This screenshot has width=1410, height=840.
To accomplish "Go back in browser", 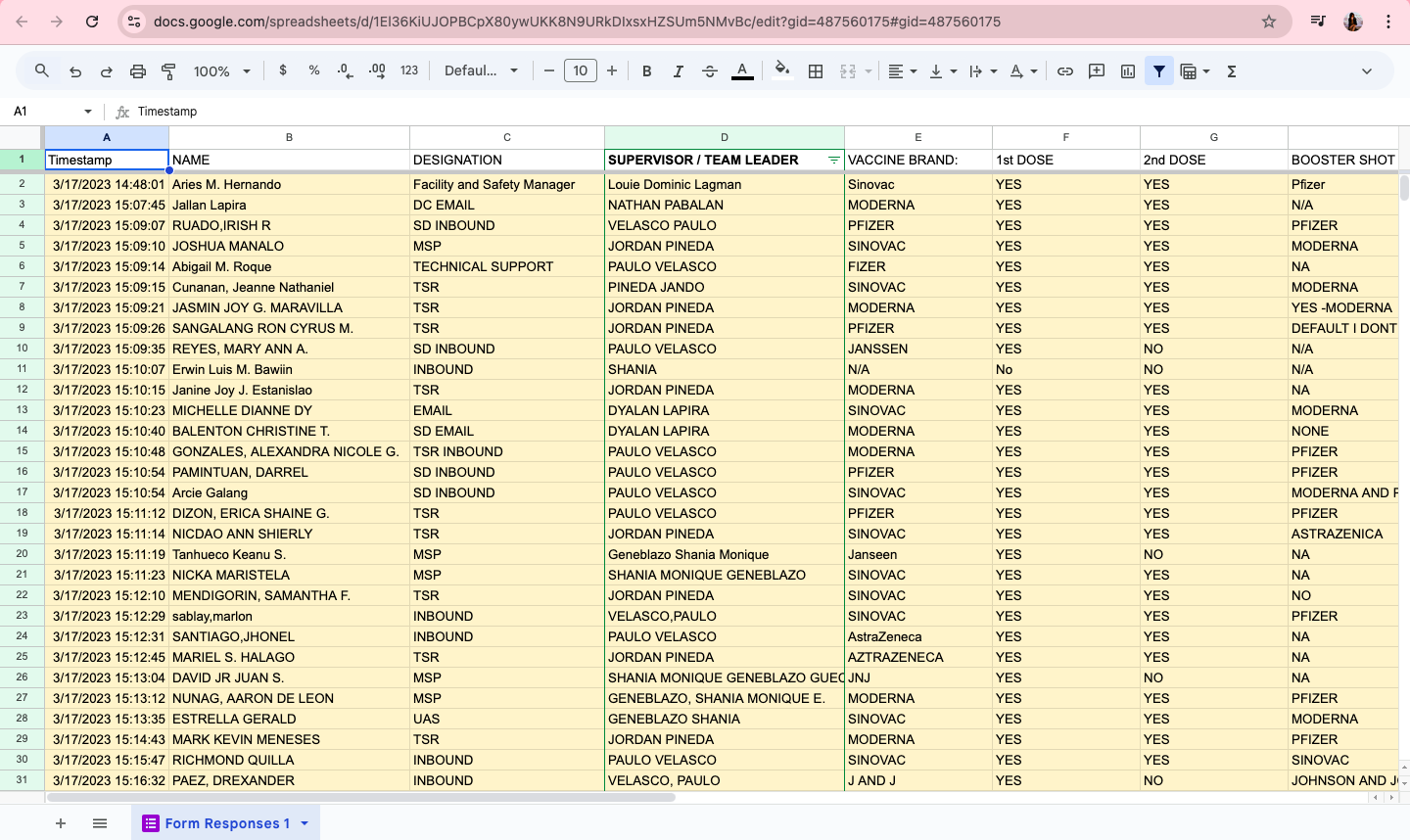I will 22,22.
